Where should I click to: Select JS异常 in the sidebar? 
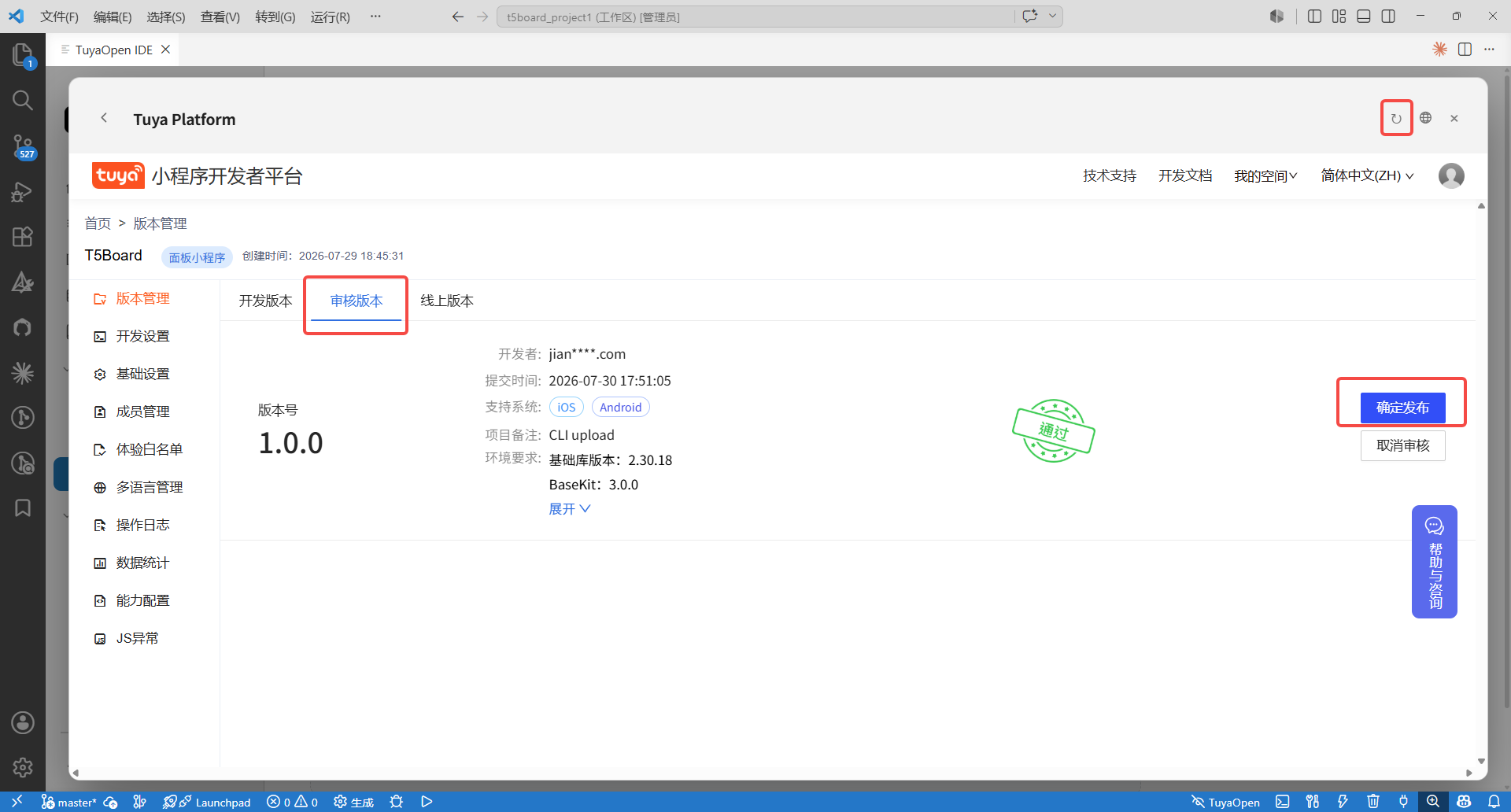tap(127, 638)
